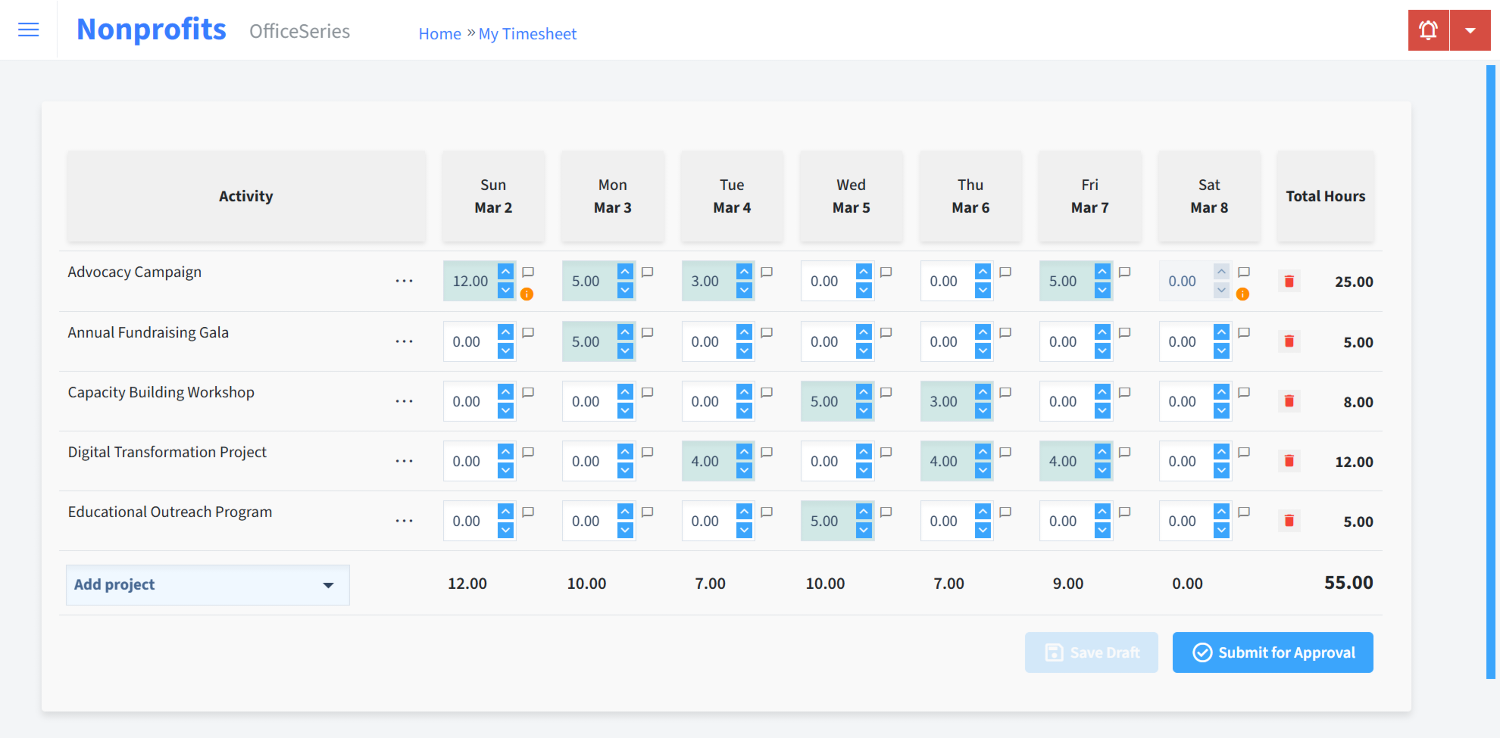Open the notification bell alerts
This screenshot has height=738, width=1500.
pos(1427,30)
